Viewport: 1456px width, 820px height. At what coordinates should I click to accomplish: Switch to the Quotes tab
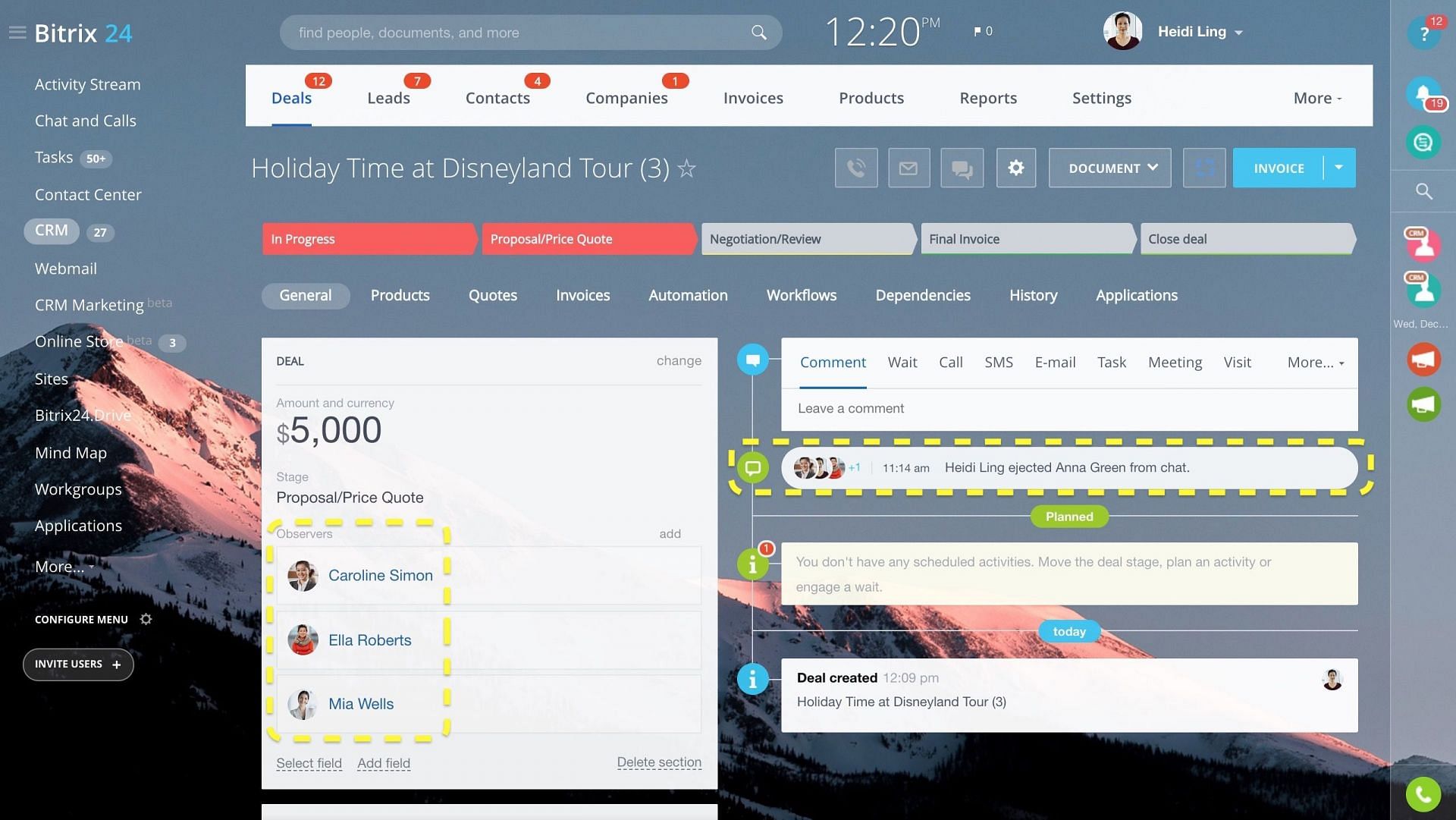coord(492,296)
